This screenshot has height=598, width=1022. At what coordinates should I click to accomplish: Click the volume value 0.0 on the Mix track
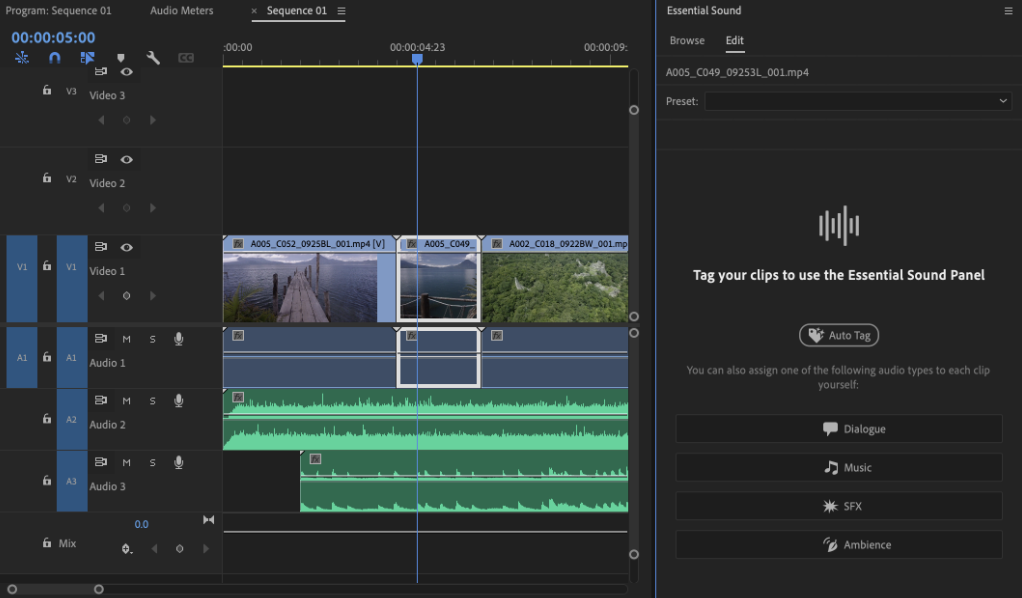(x=141, y=524)
